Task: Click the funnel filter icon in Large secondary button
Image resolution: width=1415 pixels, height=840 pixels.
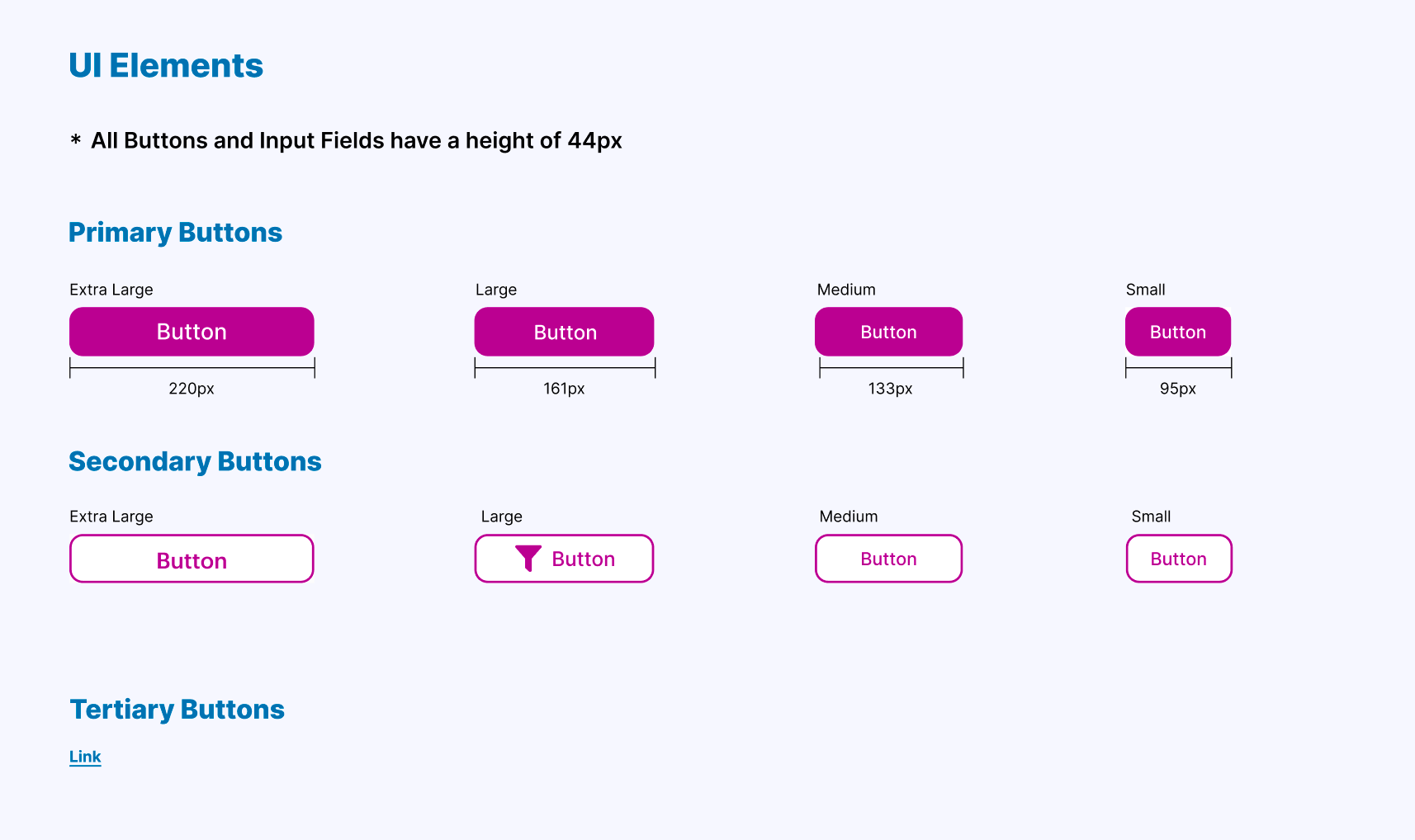Action: click(x=528, y=559)
